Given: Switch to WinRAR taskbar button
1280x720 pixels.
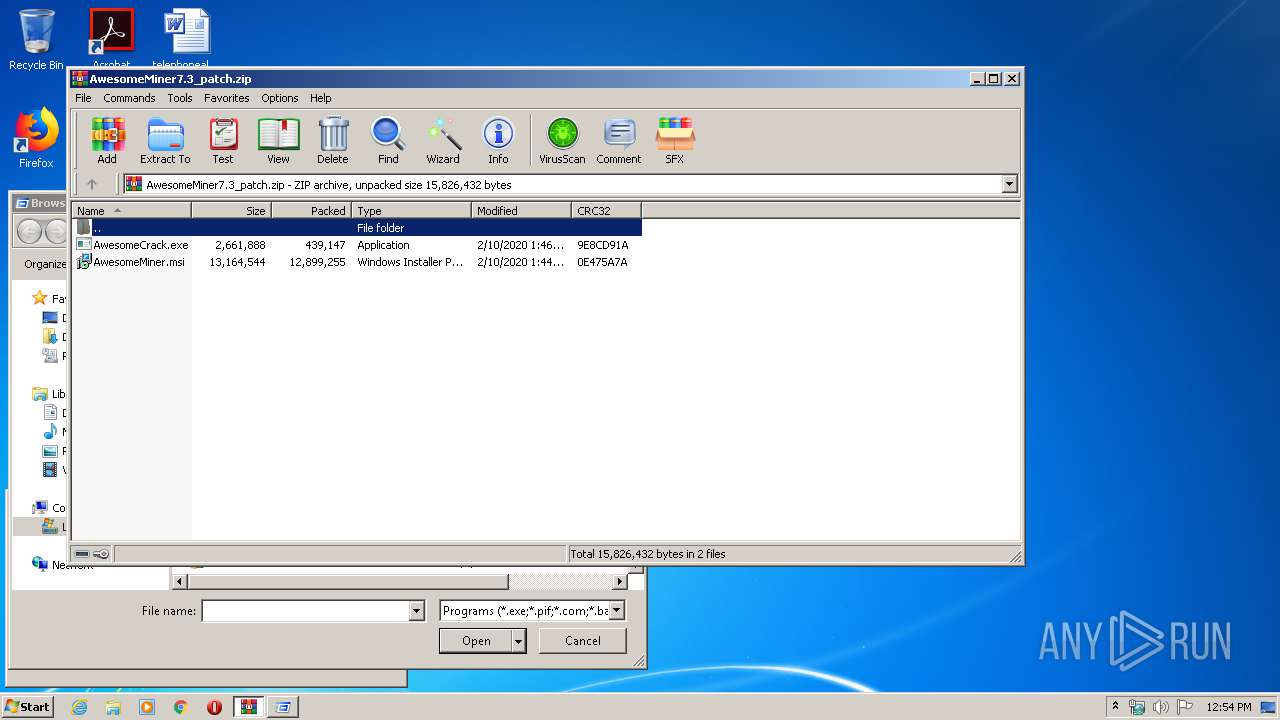Looking at the screenshot, I should pyautogui.click(x=249, y=707).
